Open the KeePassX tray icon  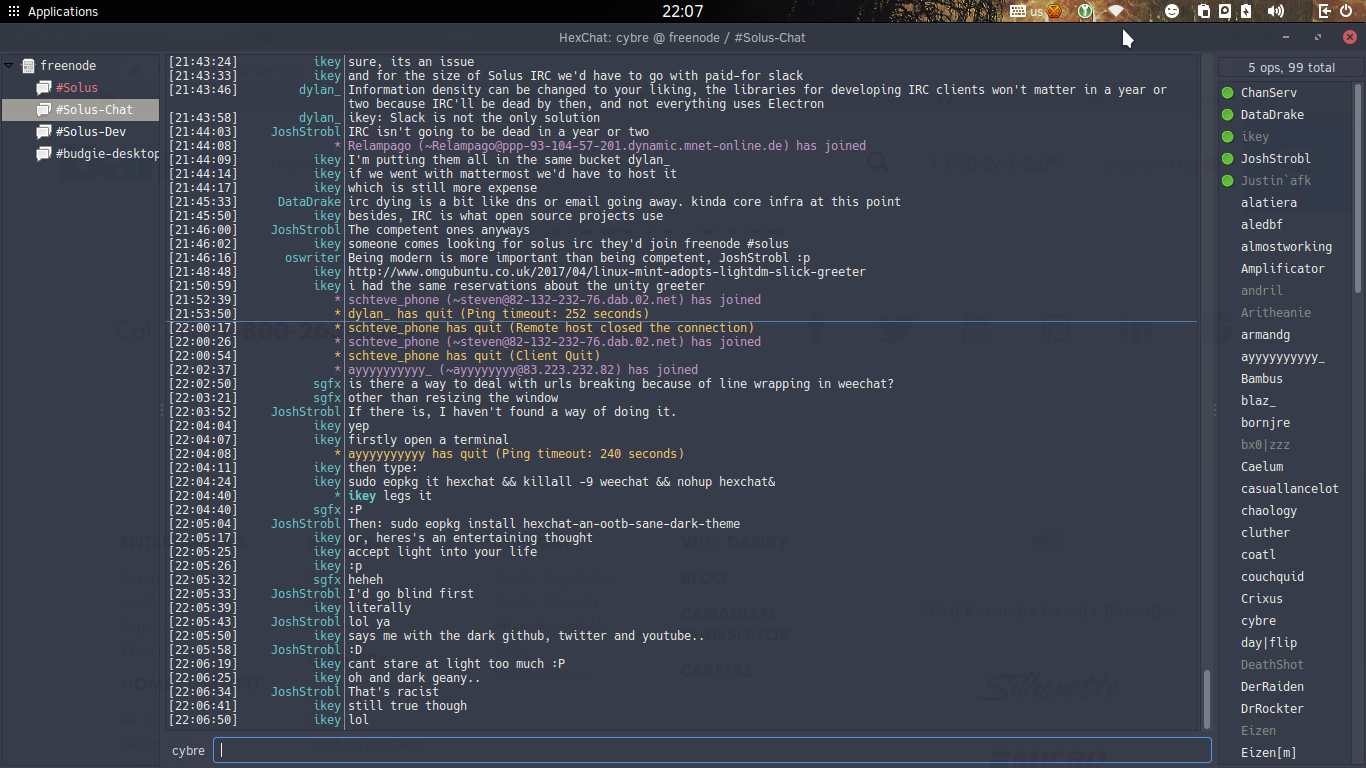pos(1085,11)
